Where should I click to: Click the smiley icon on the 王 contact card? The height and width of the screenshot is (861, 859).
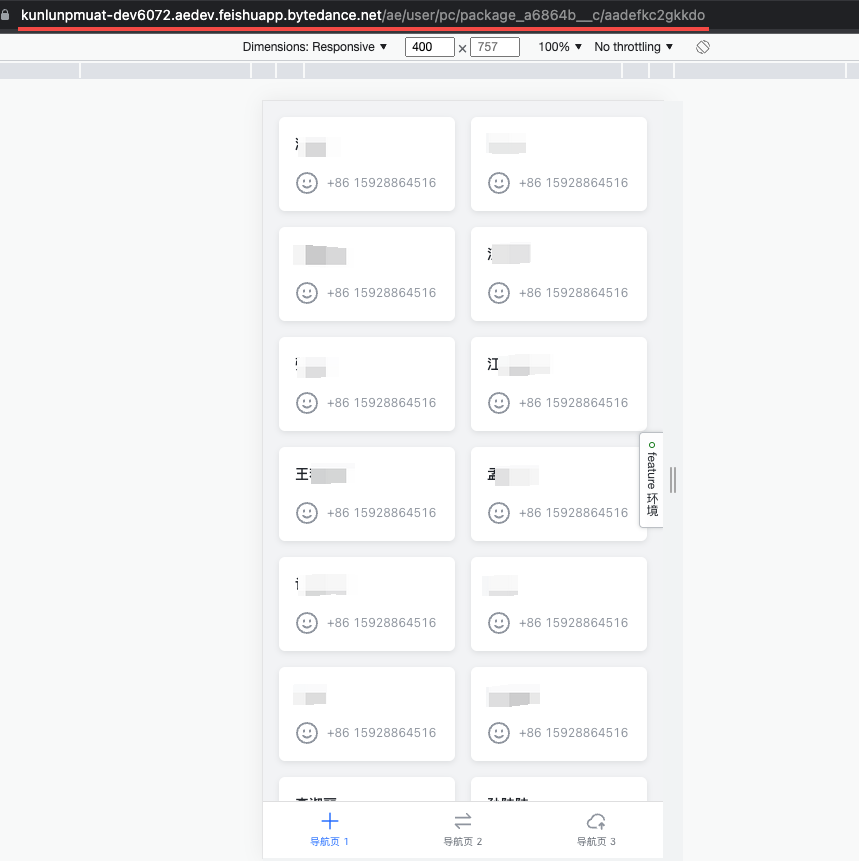306,512
